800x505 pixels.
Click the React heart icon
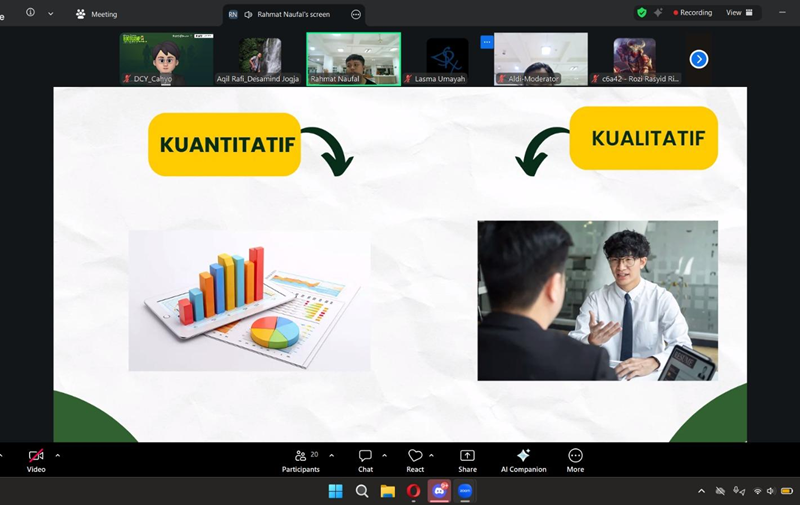(x=415, y=456)
